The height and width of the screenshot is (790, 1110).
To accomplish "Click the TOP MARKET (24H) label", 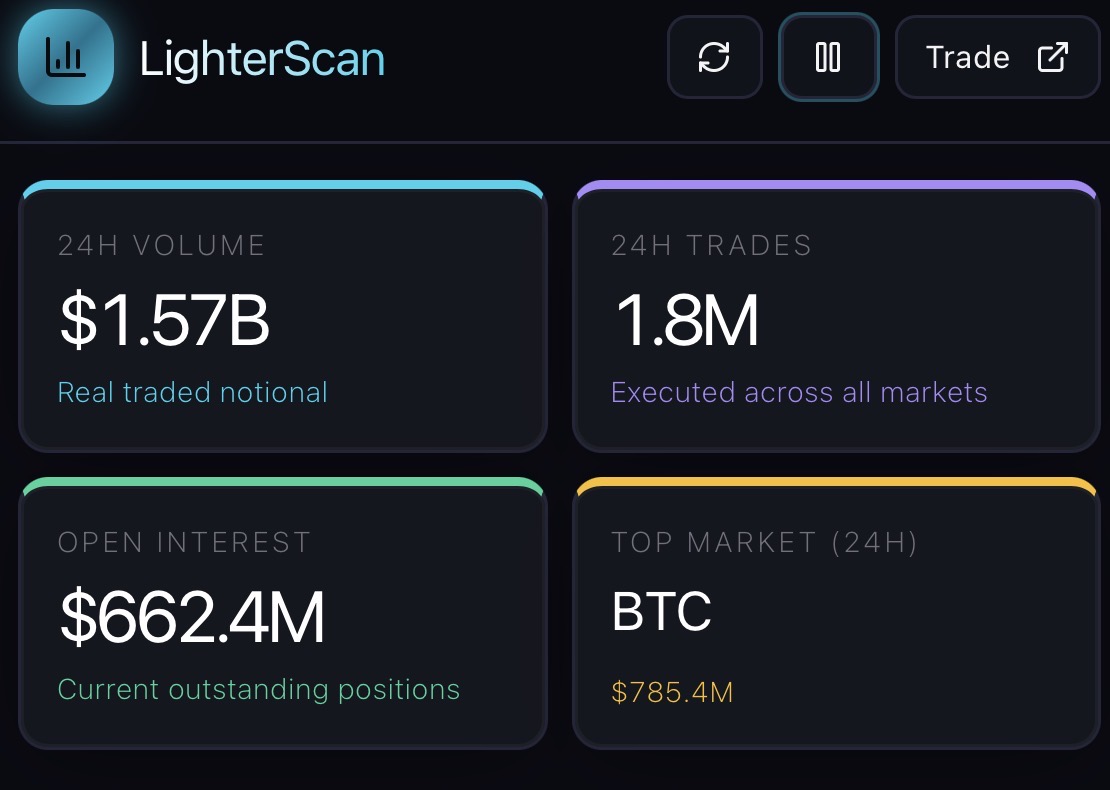I will [x=765, y=543].
